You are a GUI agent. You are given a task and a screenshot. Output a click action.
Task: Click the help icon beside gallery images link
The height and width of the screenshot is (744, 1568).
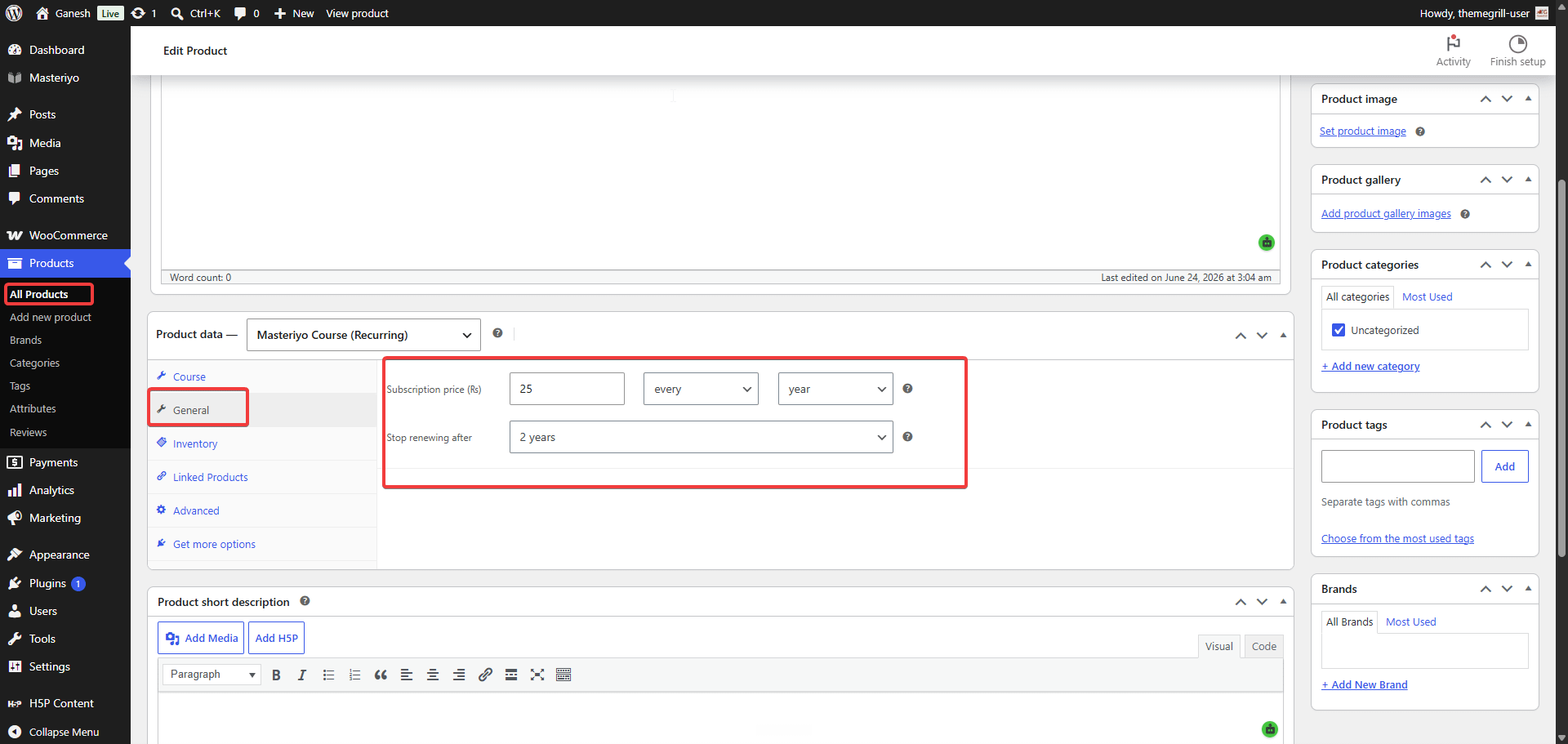pyautogui.click(x=1465, y=214)
